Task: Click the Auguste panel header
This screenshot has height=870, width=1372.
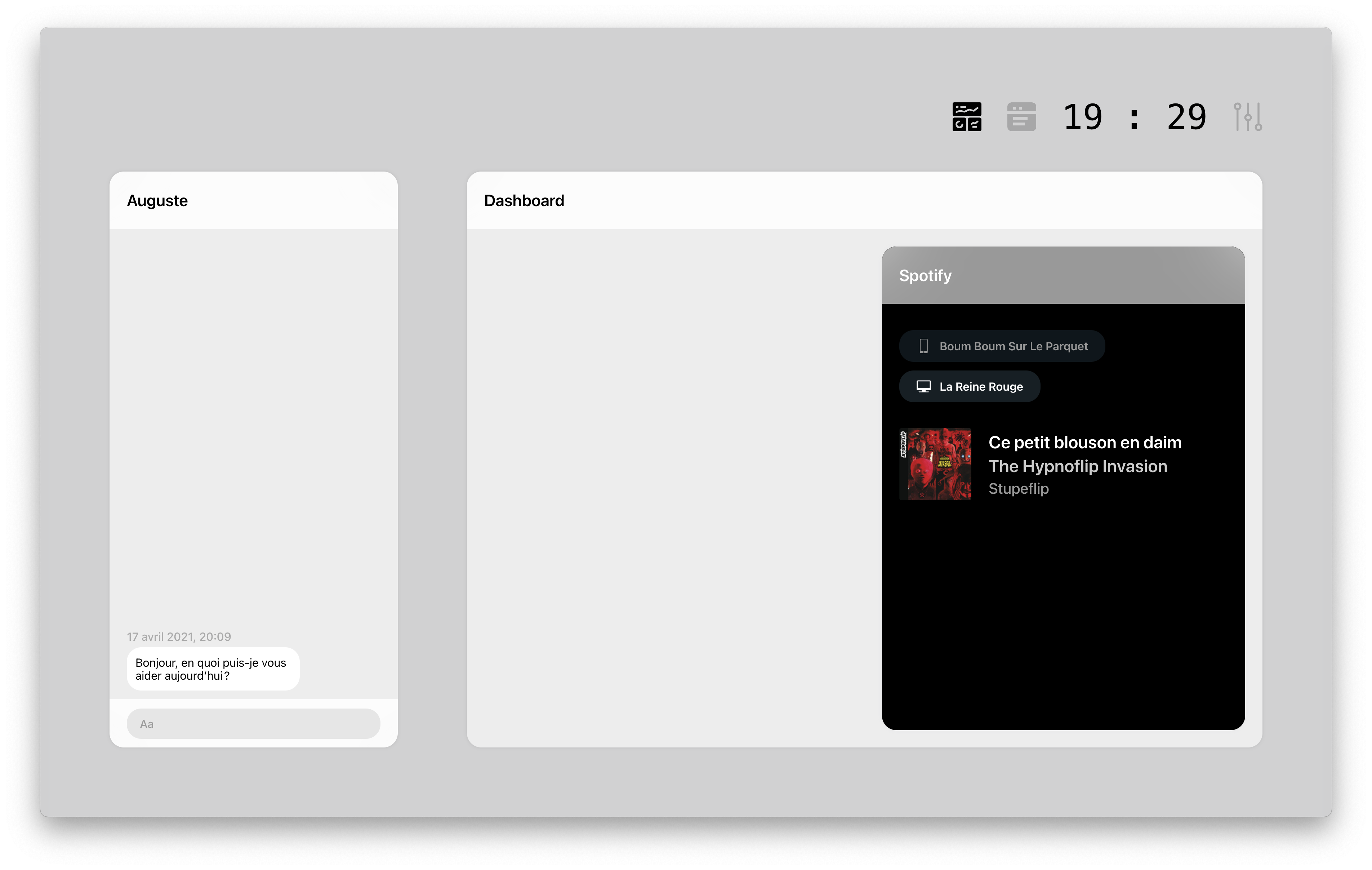Action: (x=157, y=201)
